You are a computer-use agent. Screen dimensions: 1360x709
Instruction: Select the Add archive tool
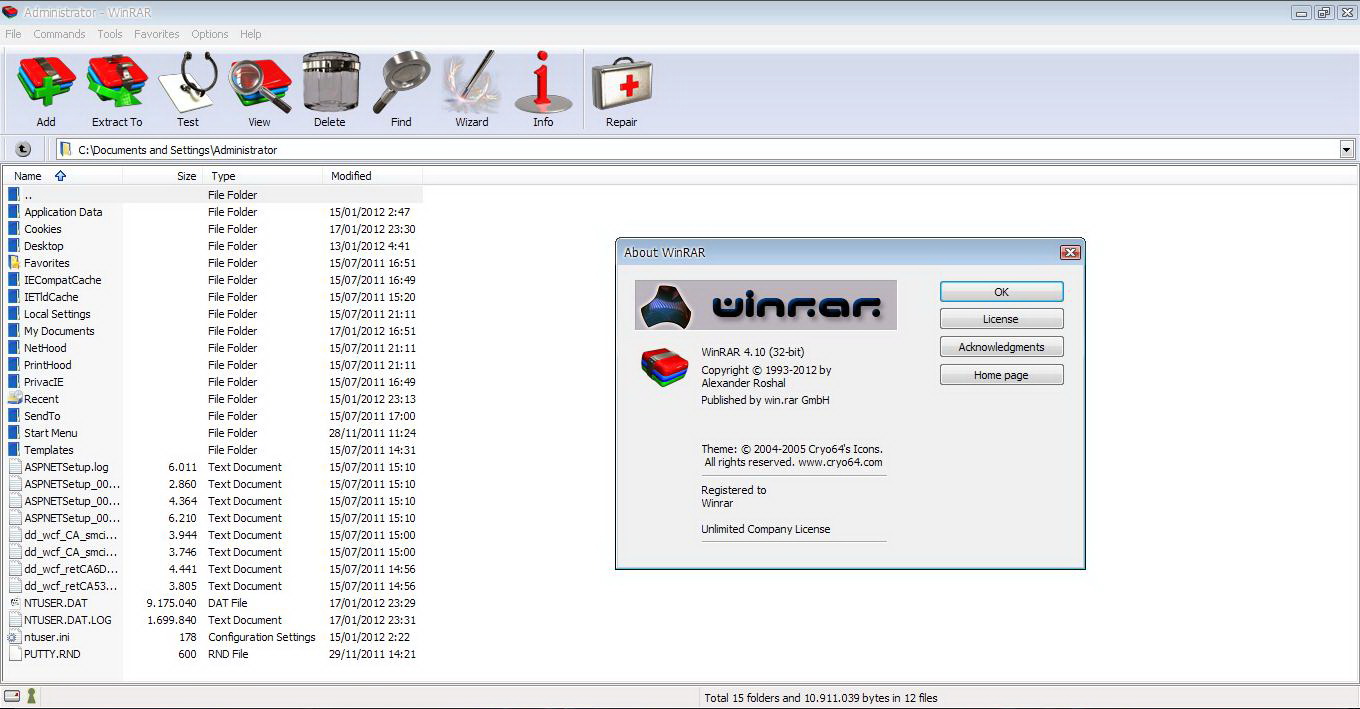click(45, 88)
